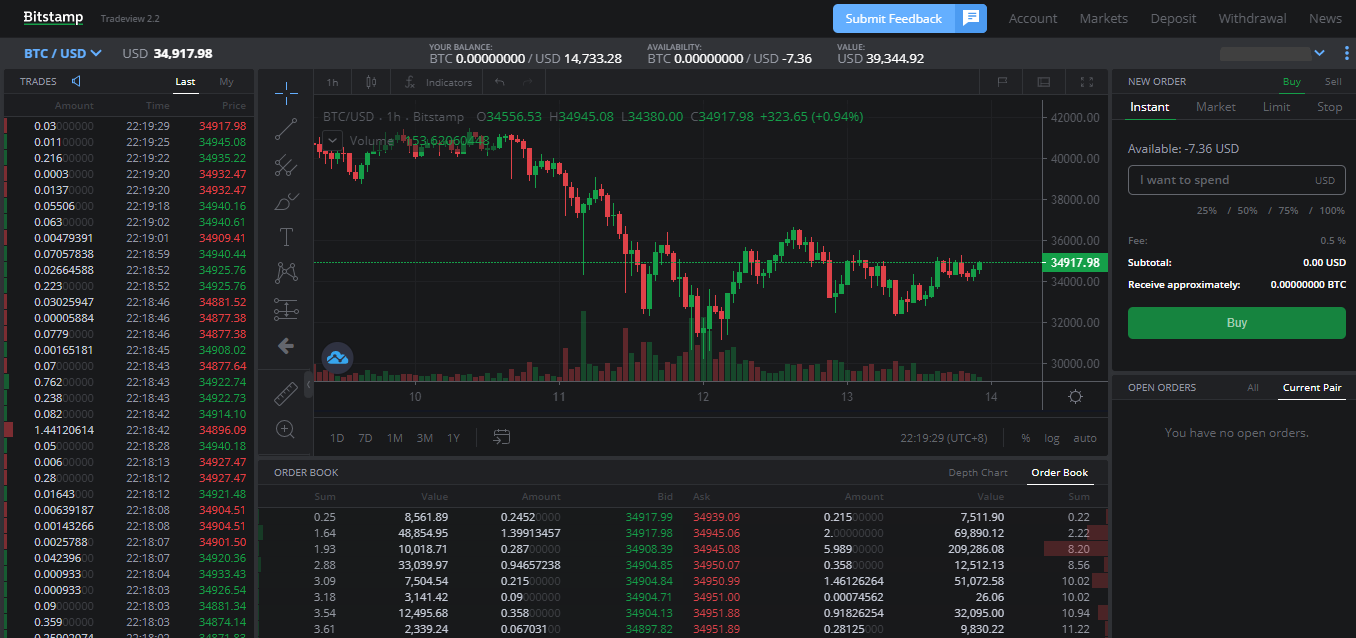This screenshot has height=638, width=1356.
Task: Enter fullscreen chart mode
Action: [1087, 82]
